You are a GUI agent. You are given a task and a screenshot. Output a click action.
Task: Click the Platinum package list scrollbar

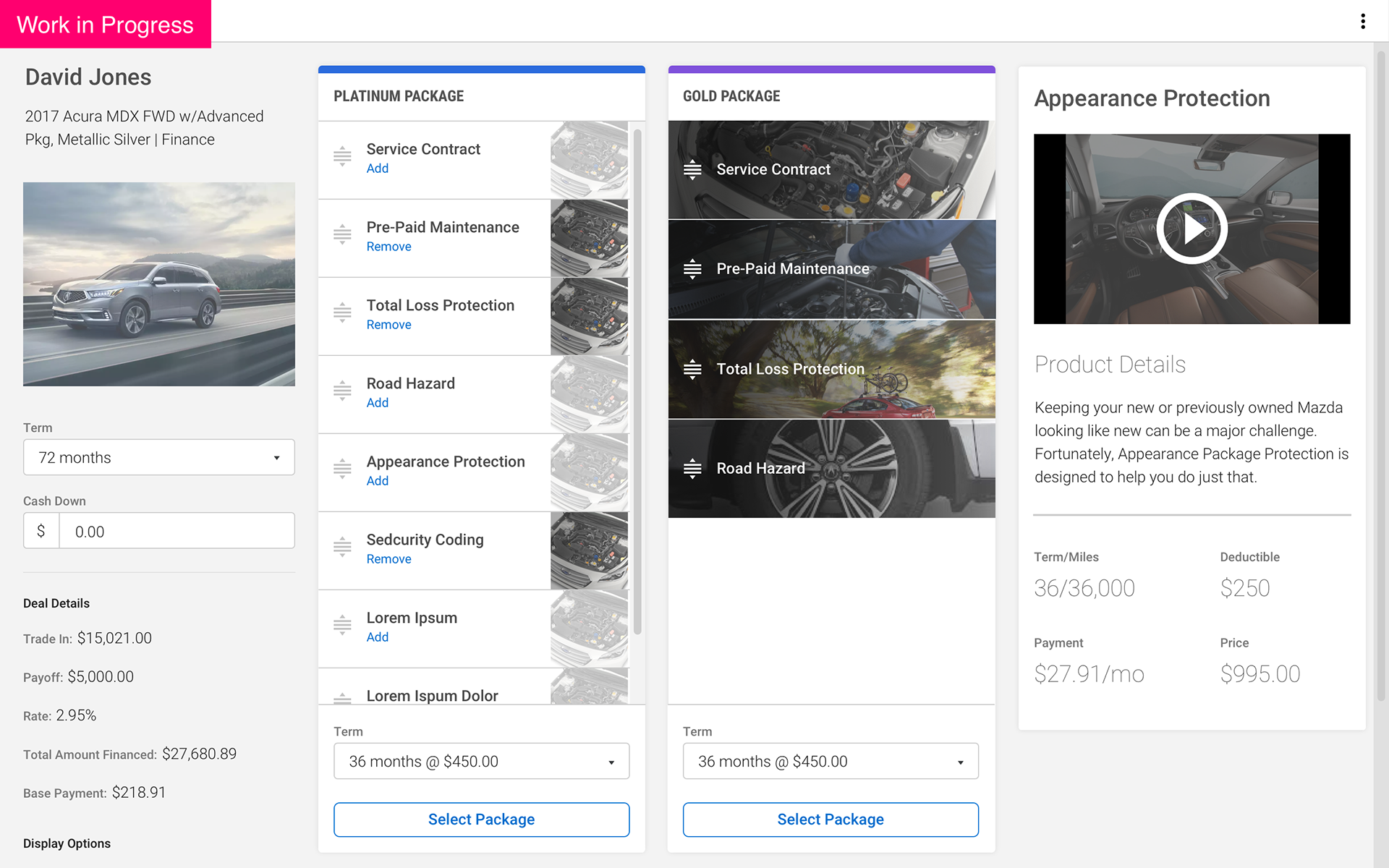(x=637, y=382)
